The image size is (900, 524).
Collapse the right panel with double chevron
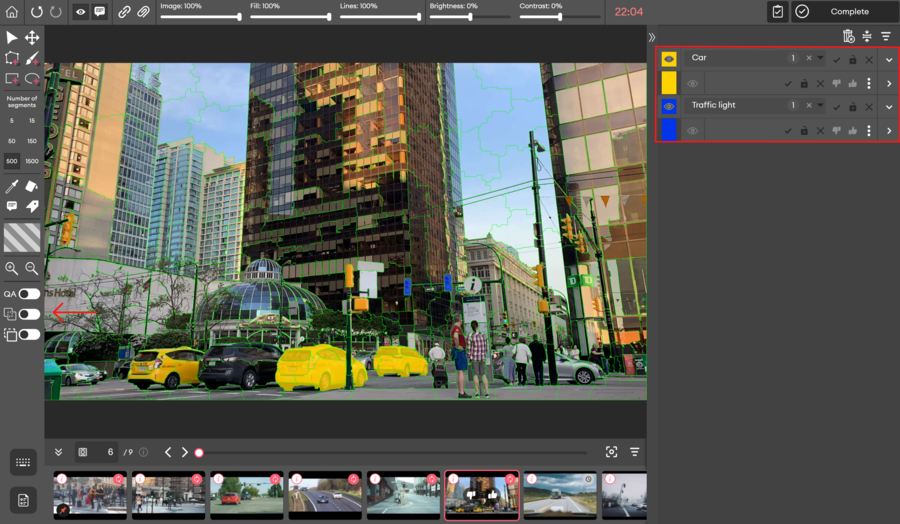[x=652, y=37]
